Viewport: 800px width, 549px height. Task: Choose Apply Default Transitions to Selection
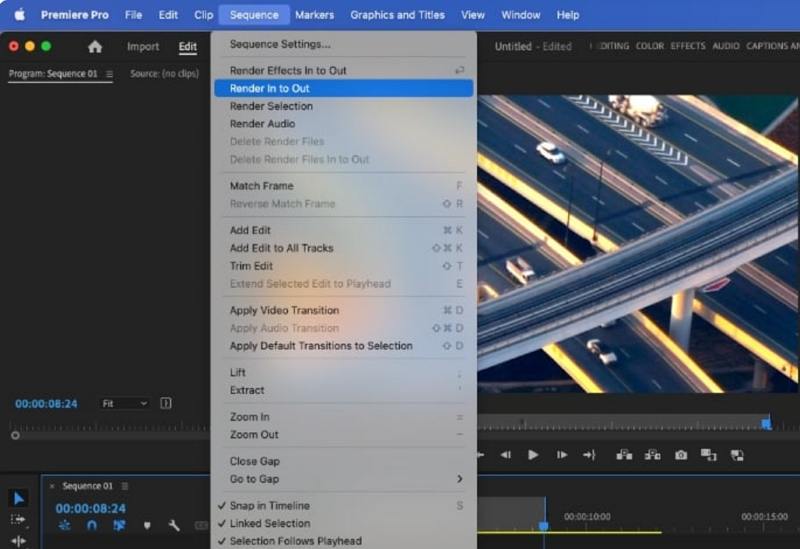pos(344,346)
